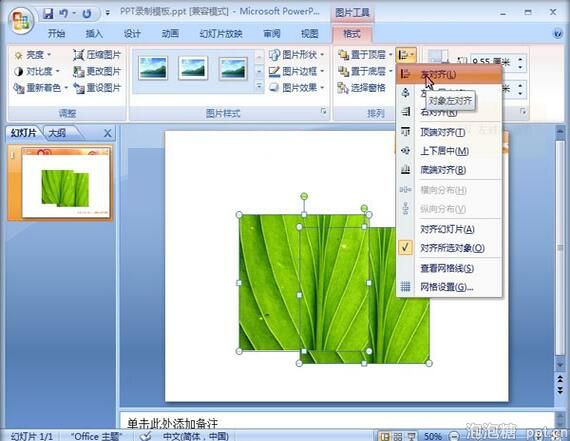The width and height of the screenshot is (570, 441).
Task: Switch to the 插入 ribbon tab
Action: coord(94,34)
